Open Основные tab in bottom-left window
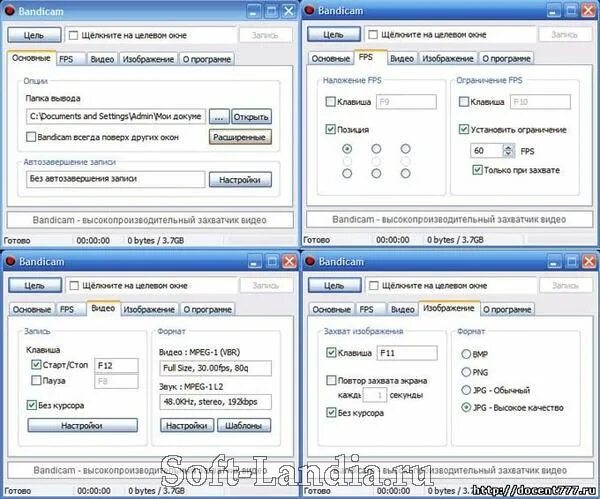Viewport: 600px width, 499px height. [x=32, y=309]
